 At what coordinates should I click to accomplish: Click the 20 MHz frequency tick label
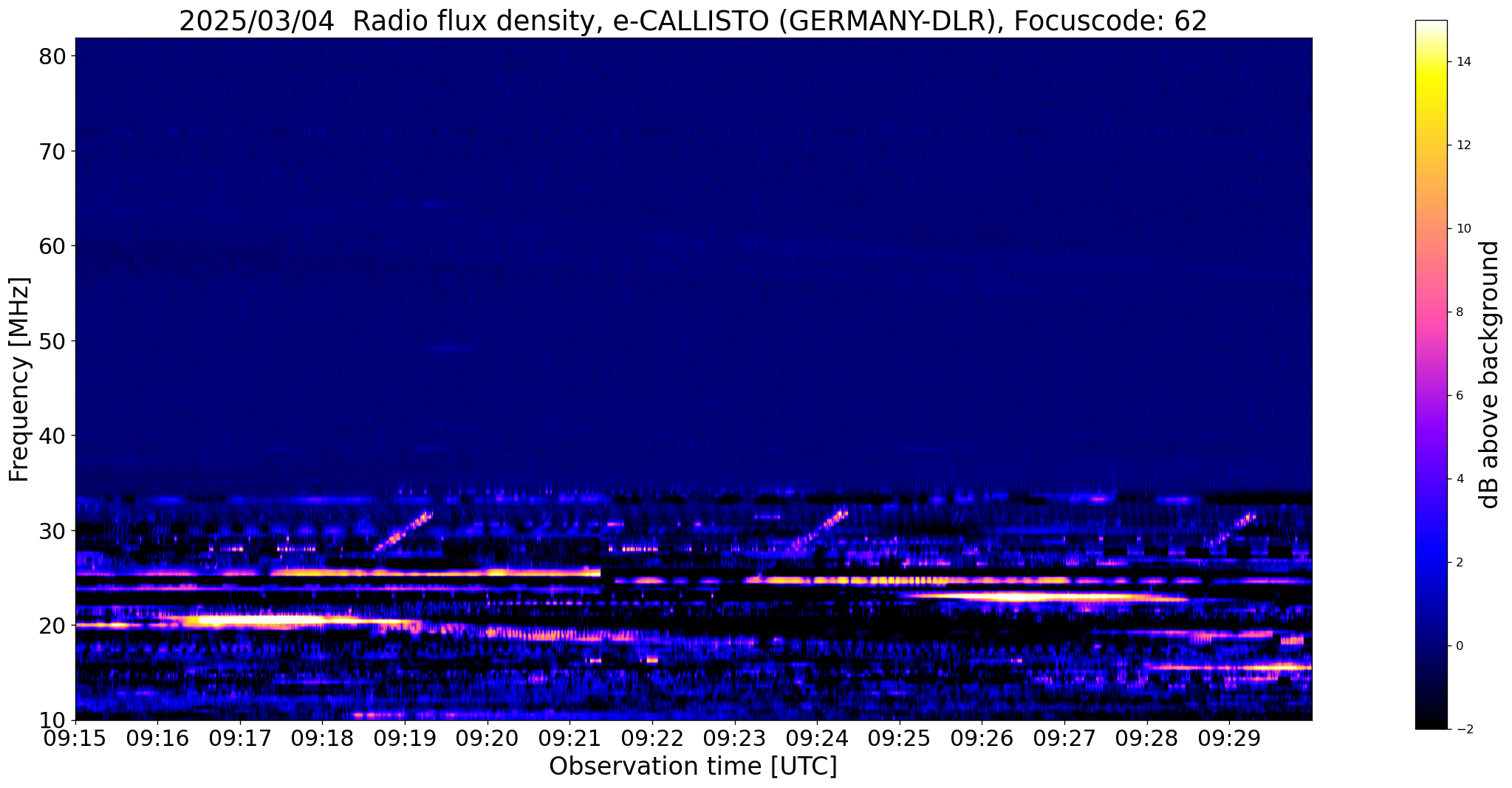point(52,626)
